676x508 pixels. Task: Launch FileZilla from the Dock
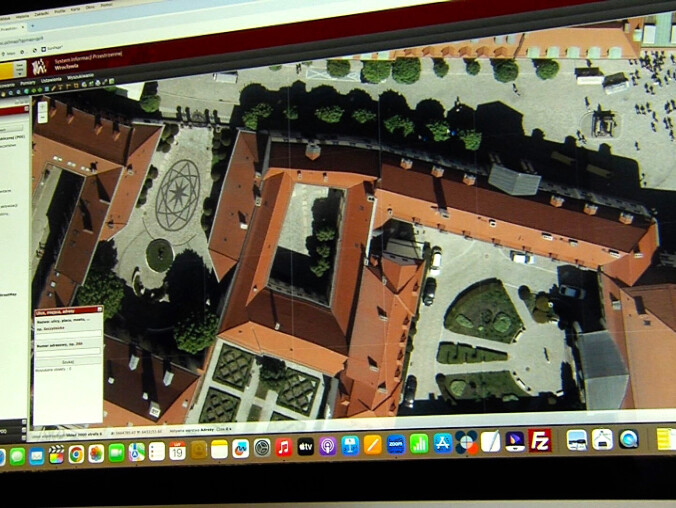click(x=540, y=440)
